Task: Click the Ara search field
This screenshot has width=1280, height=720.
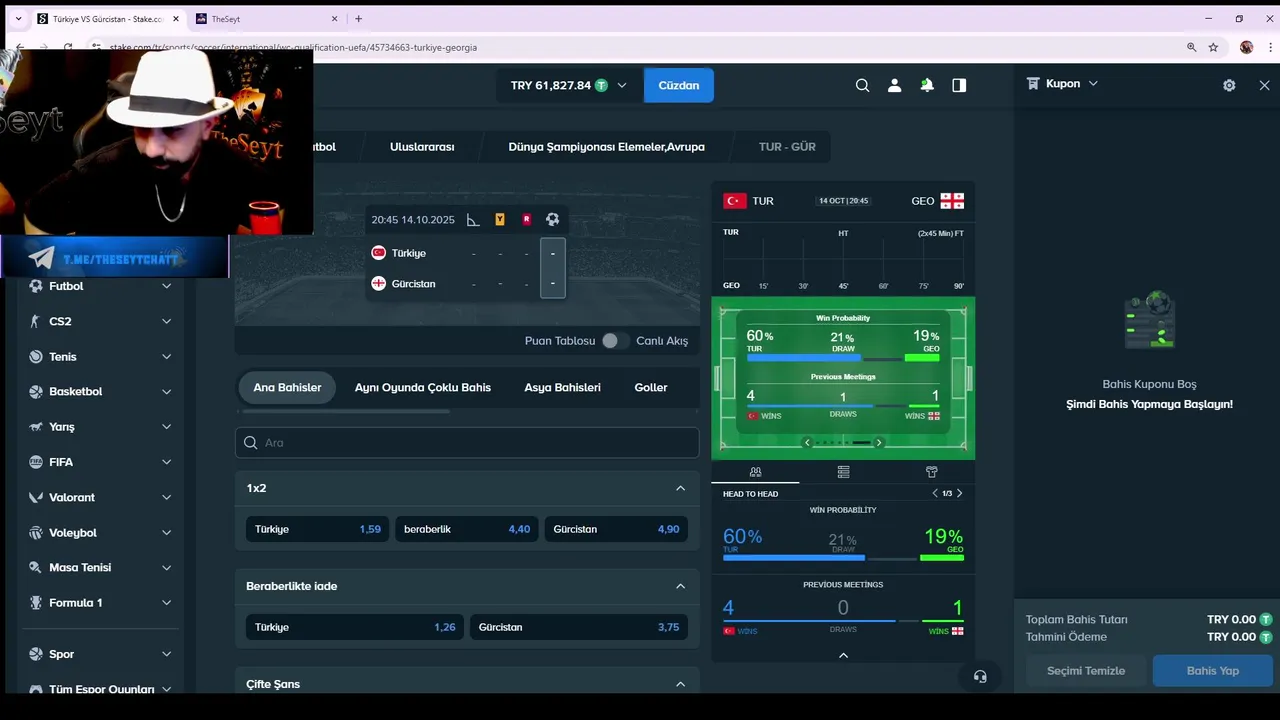Action: click(467, 443)
